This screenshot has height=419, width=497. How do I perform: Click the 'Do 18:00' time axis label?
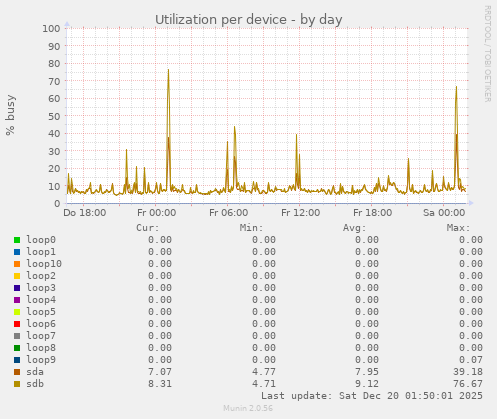[x=85, y=213]
